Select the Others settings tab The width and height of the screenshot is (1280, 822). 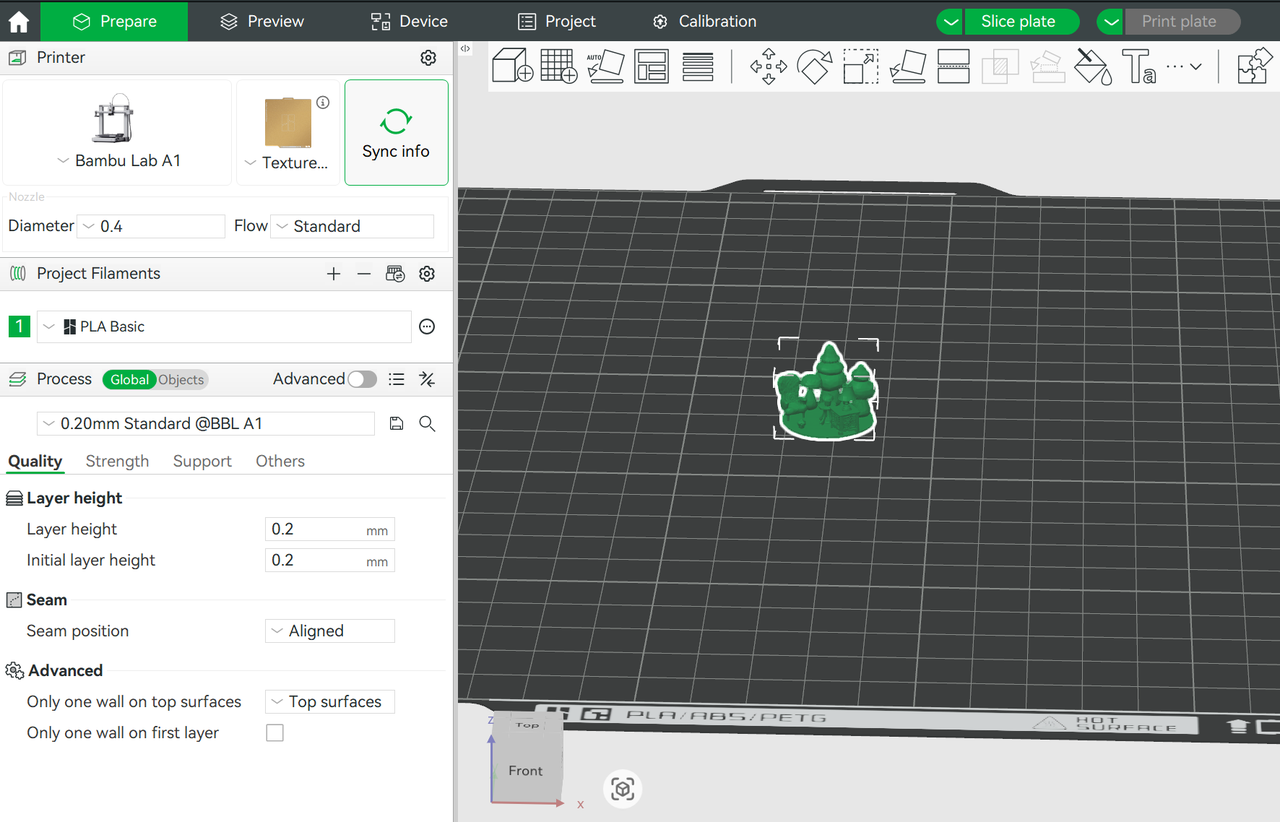[280, 461]
